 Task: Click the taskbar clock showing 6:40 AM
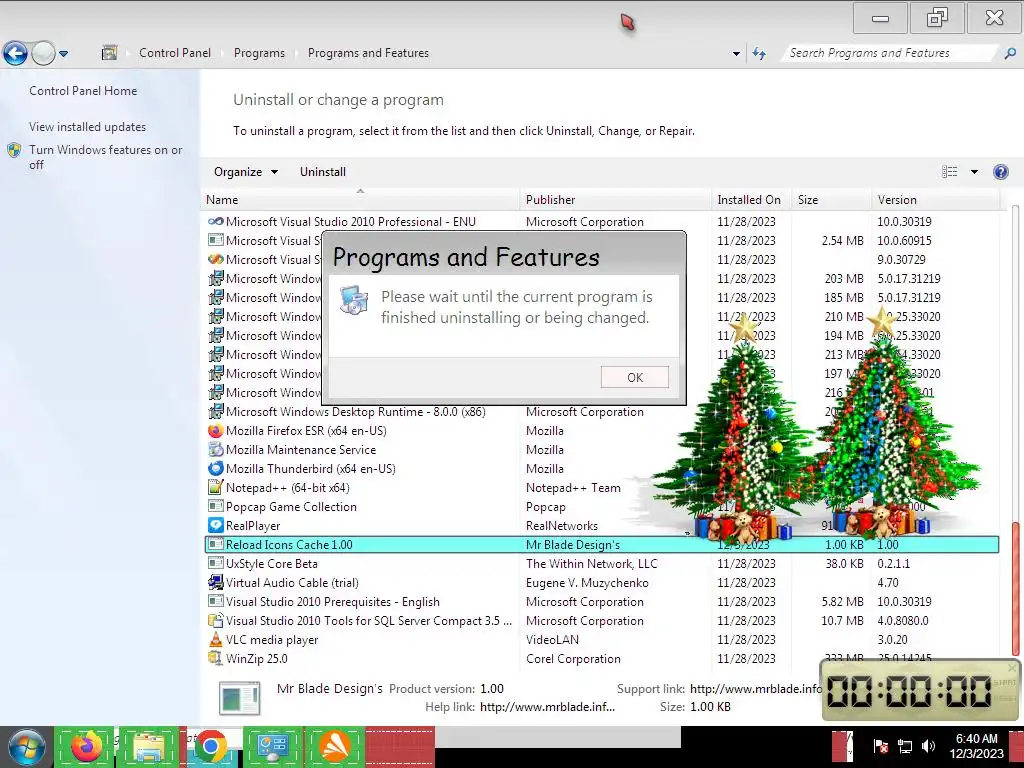(x=976, y=746)
